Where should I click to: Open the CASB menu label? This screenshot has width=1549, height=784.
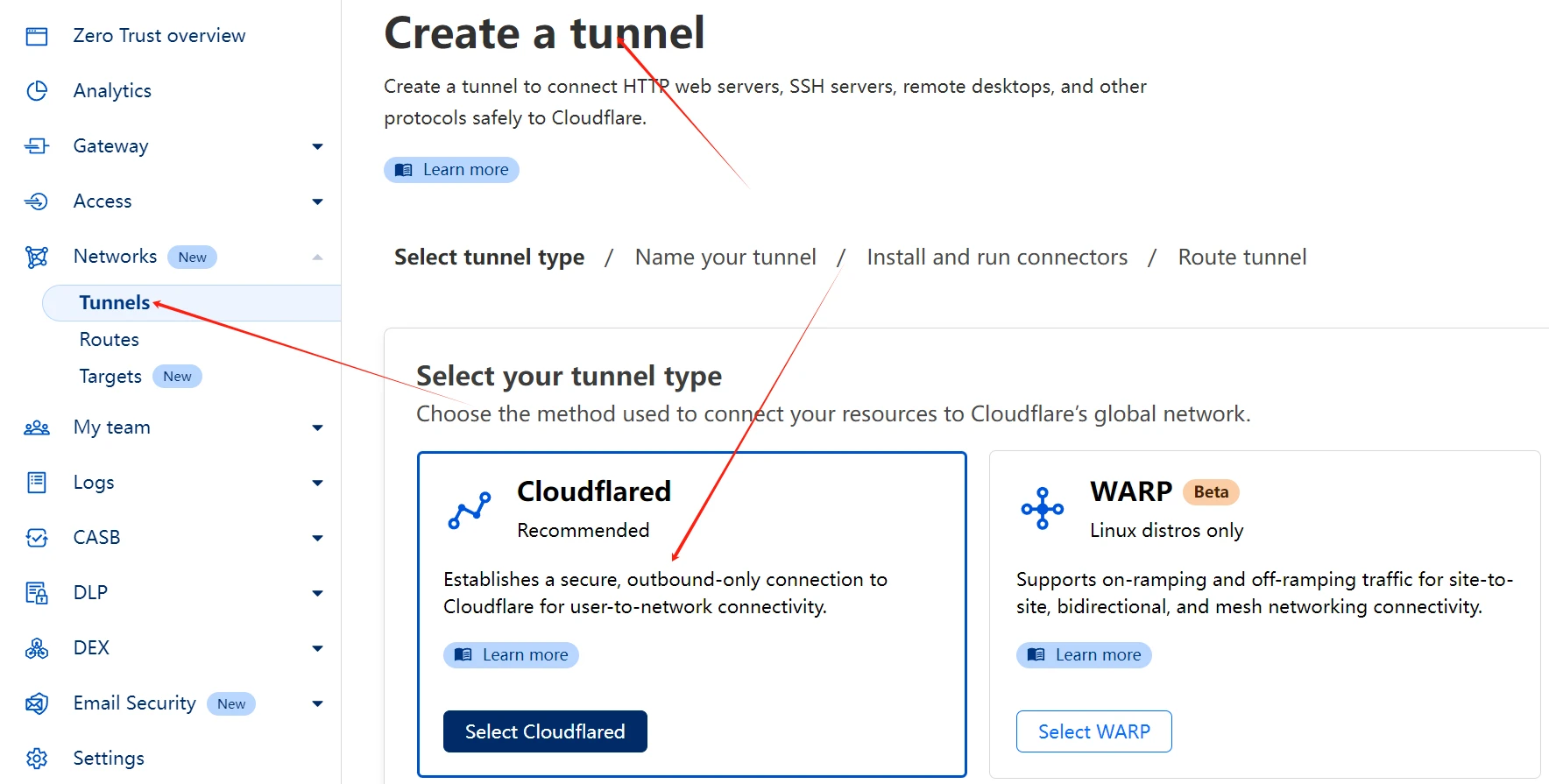(x=97, y=538)
